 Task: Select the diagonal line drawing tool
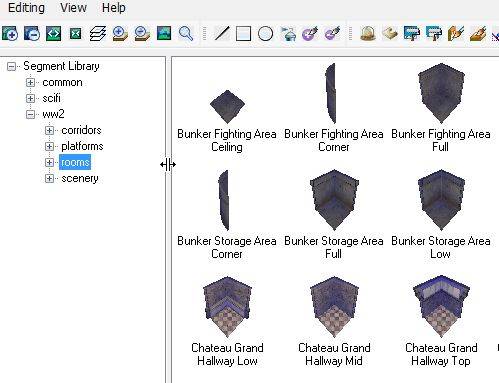point(222,33)
